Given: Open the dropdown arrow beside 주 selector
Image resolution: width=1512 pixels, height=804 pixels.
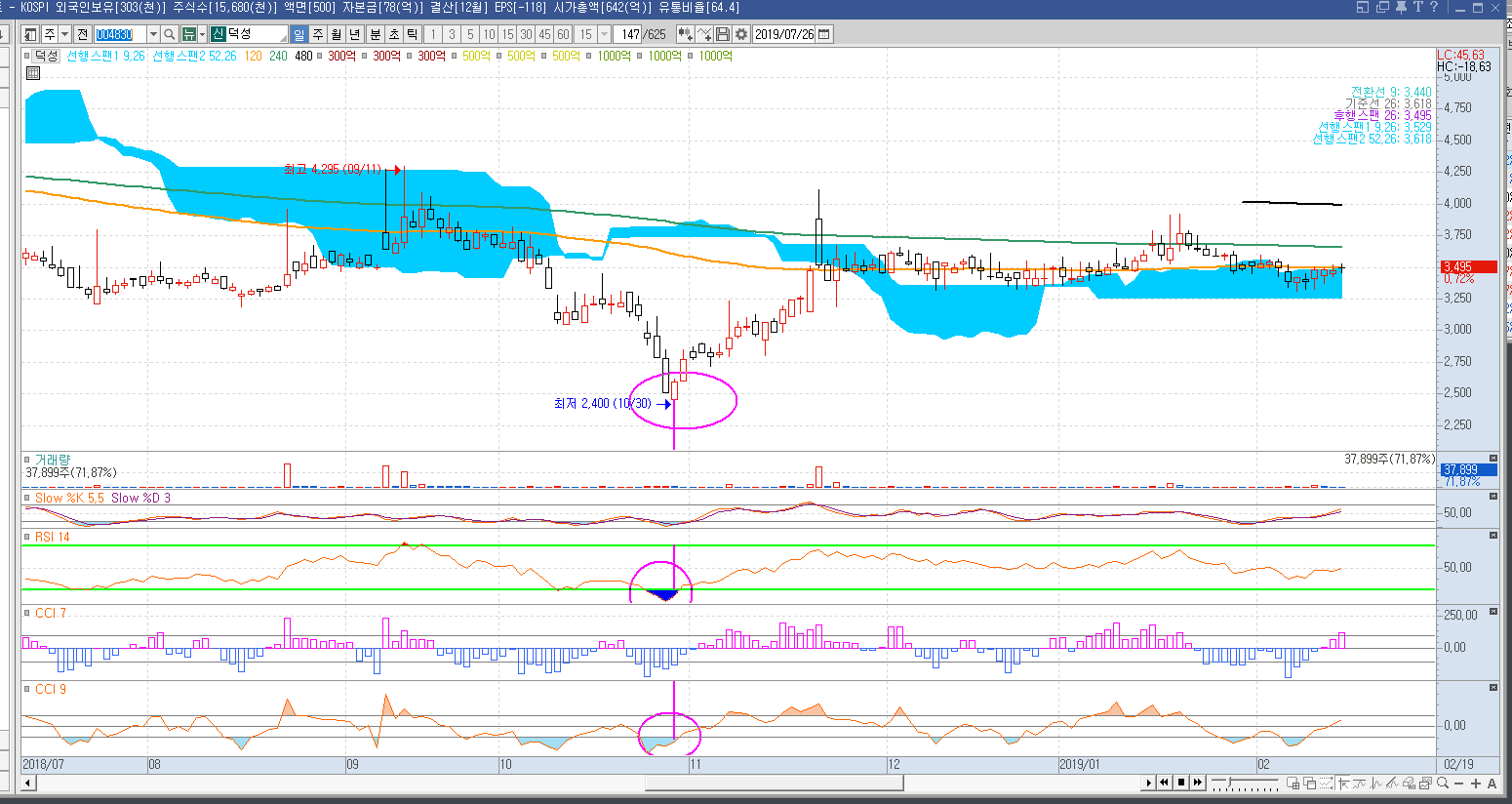Looking at the screenshot, I should pyautogui.click(x=64, y=34).
